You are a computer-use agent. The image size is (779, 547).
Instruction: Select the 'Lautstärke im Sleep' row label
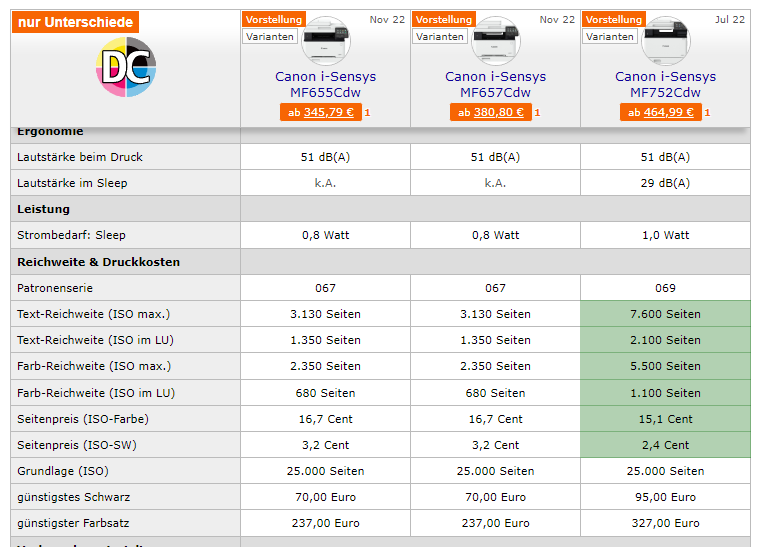(72, 183)
